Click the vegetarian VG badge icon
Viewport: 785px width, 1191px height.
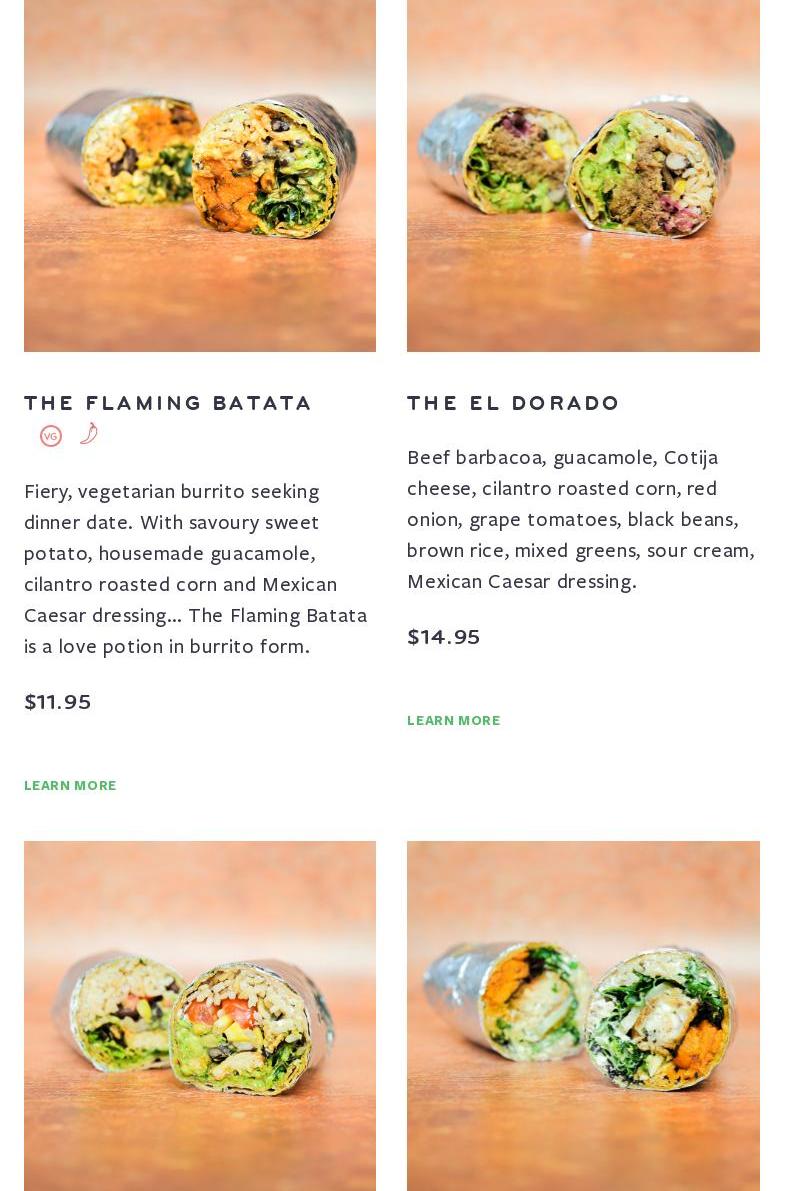tap(51, 436)
